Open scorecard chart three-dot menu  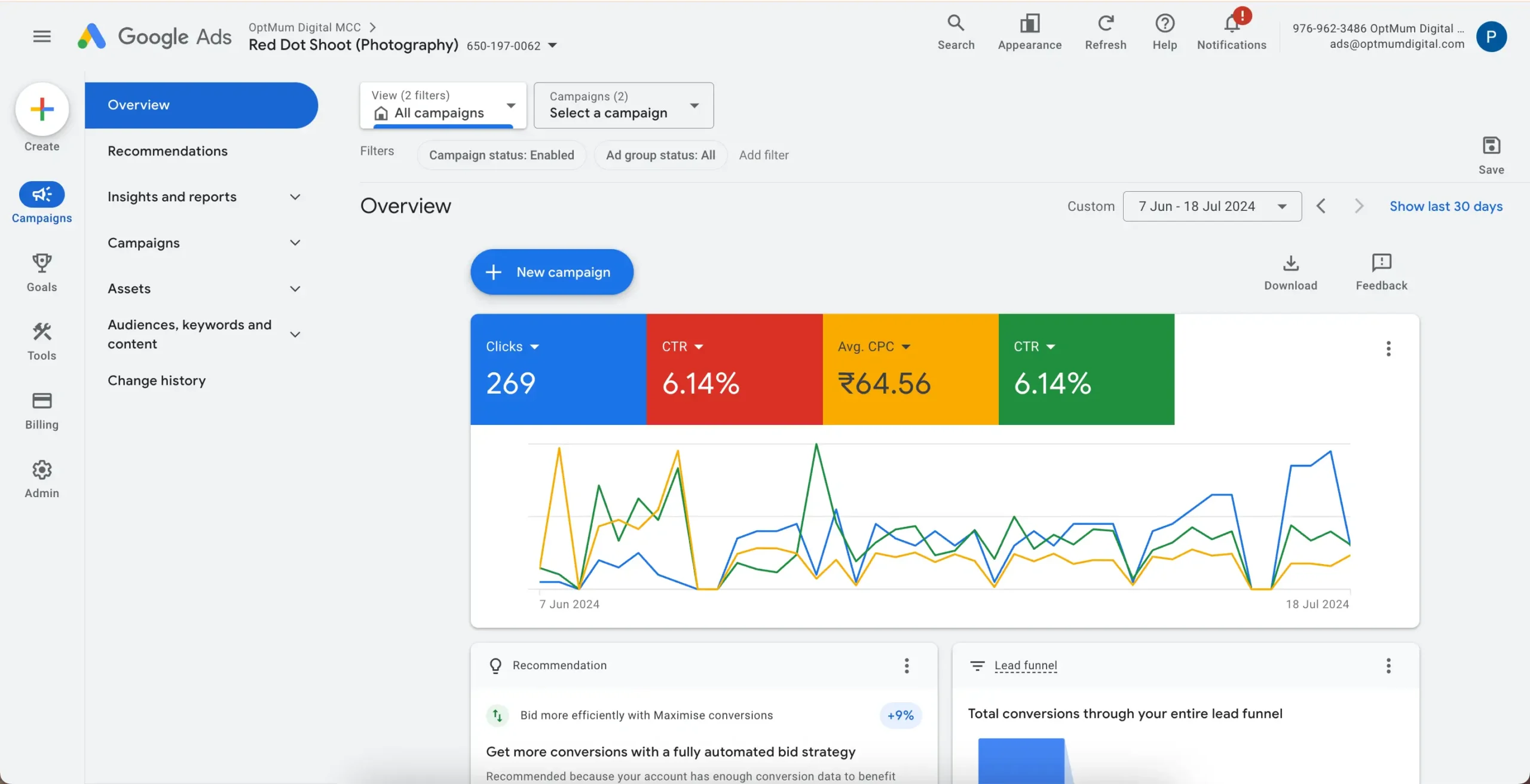1388,348
